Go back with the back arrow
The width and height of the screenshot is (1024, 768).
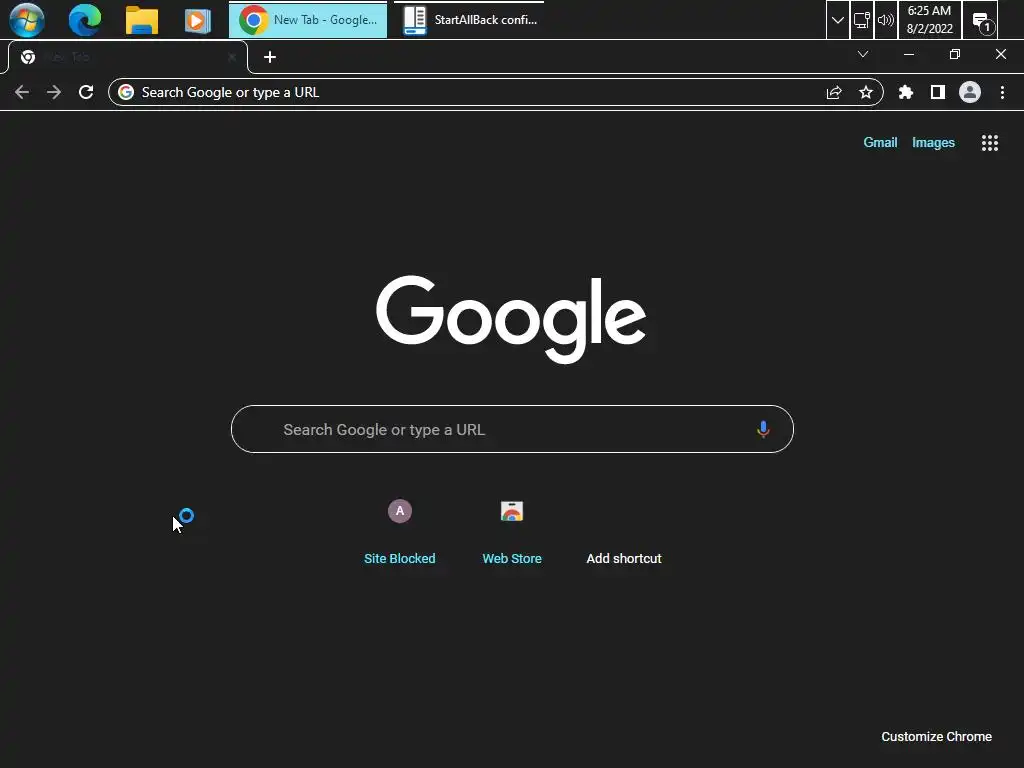(22, 92)
